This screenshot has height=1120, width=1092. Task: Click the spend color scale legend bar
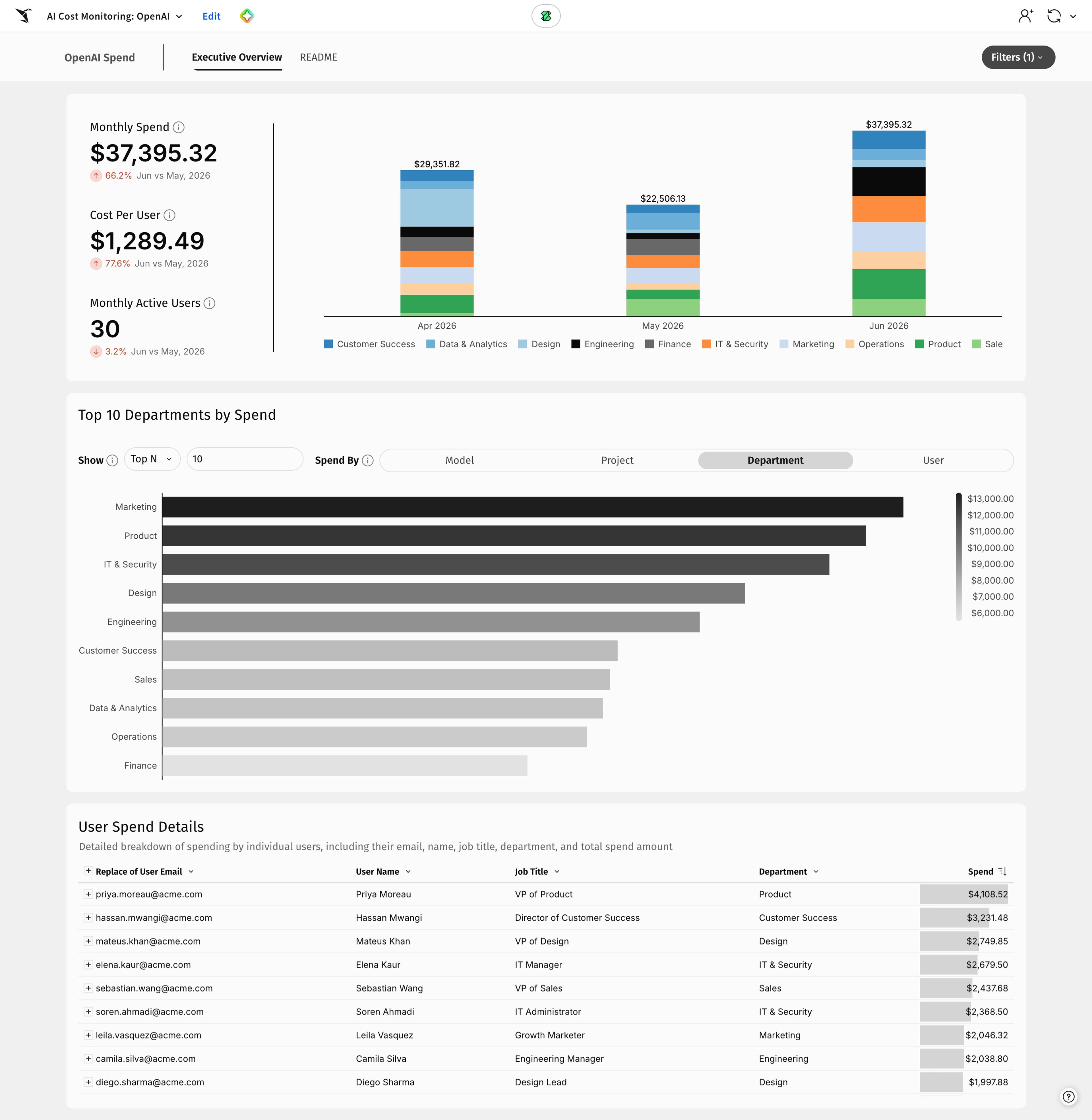pos(958,556)
